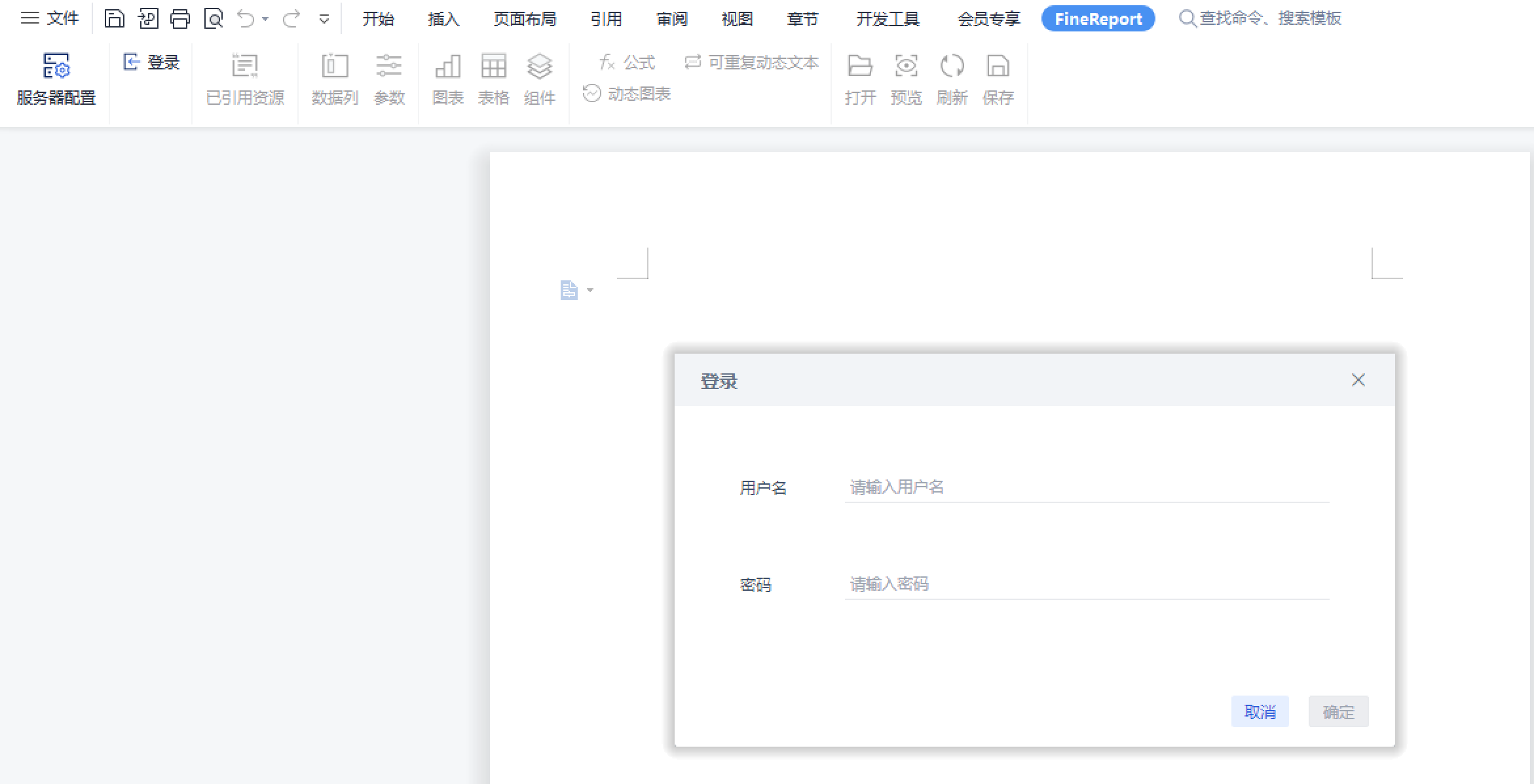The image size is (1534, 784).
Task: Click the 表格 table icon
Action: point(493,66)
